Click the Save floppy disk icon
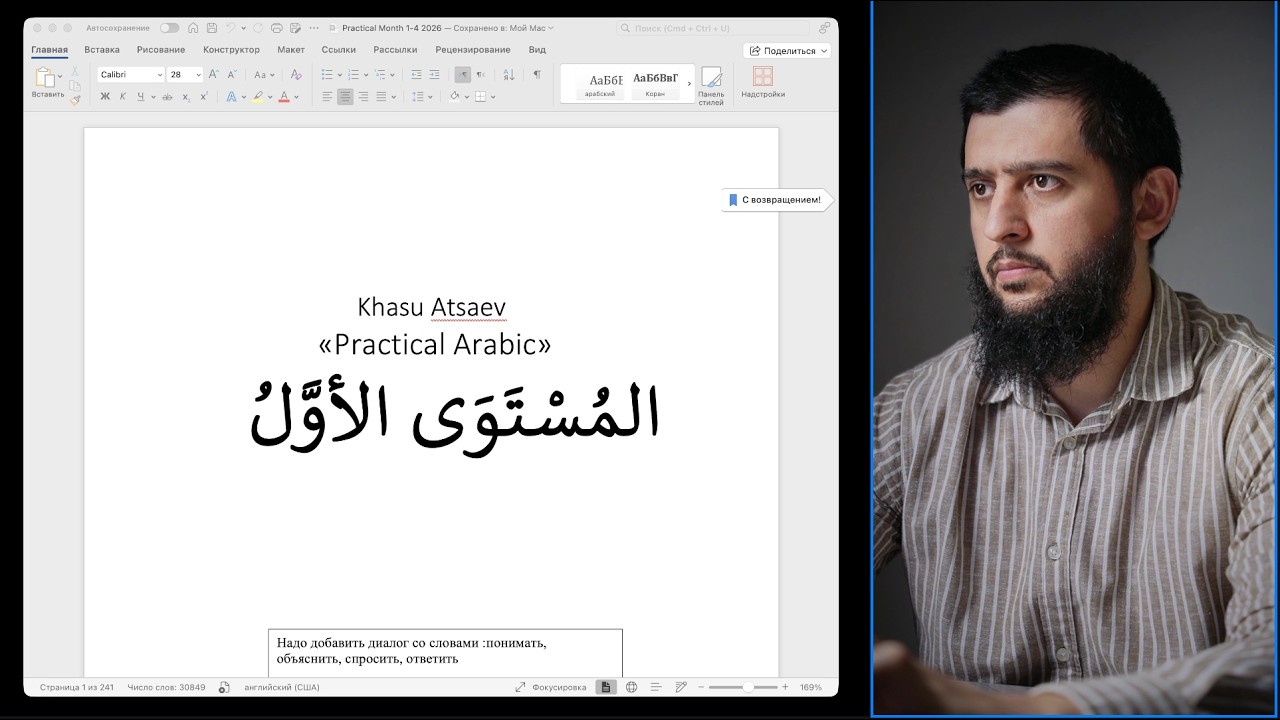1280x720 pixels. (x=212, y=28)
